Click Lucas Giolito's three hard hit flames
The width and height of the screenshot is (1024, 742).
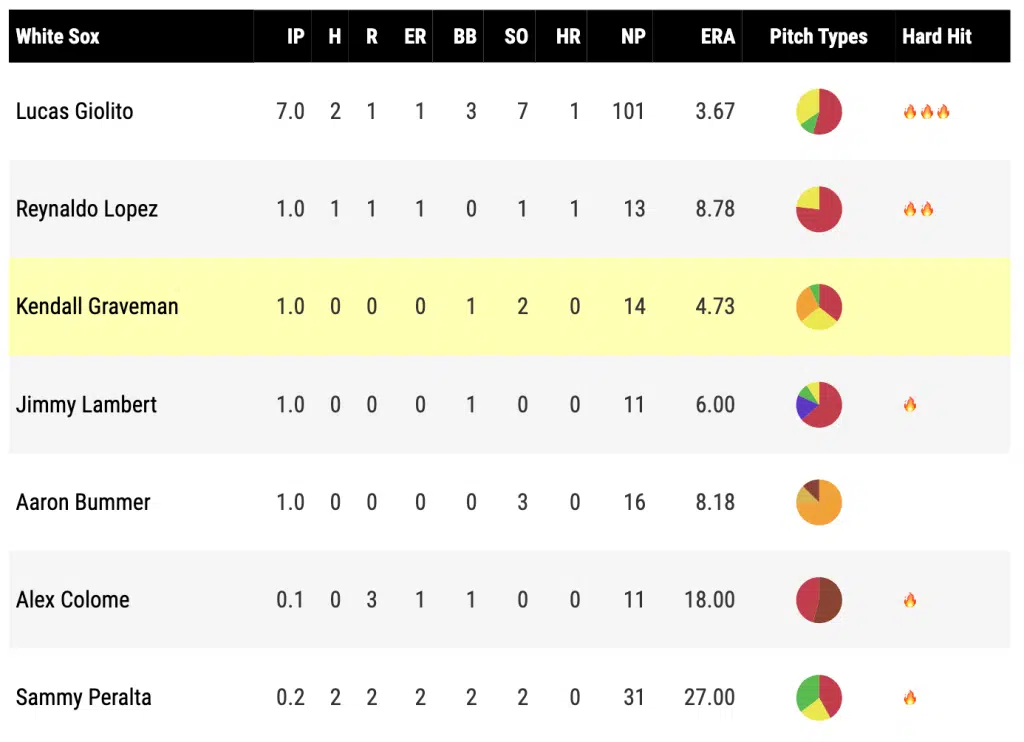[926, 112]
